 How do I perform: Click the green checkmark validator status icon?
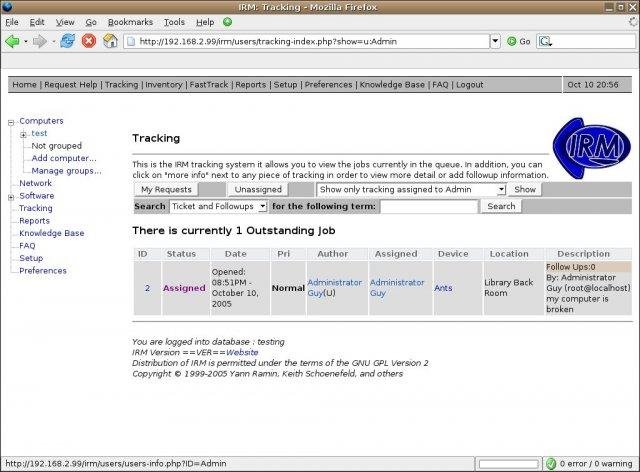tap(551, 464)
